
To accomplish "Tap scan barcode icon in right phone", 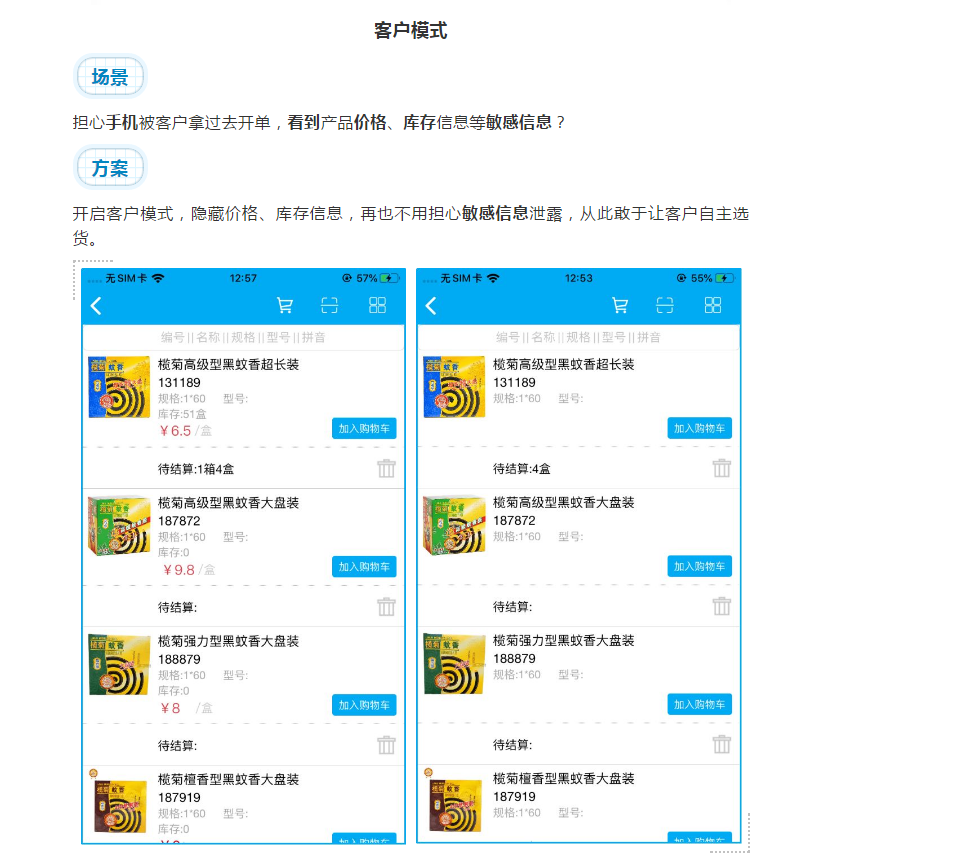I will tap(665, 305).
